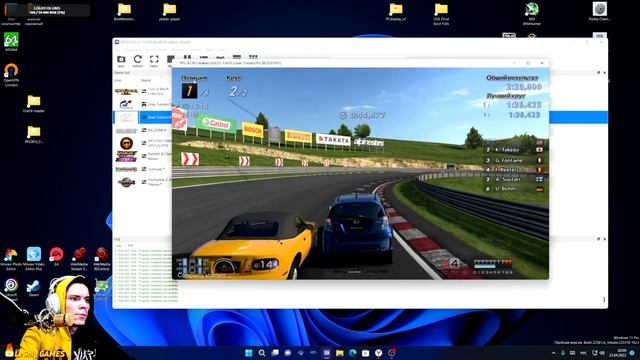Open the USB Drive Boot Files folder
This screenshot has height=360, width=640.
pyautogui.click(x=441, y=14)
